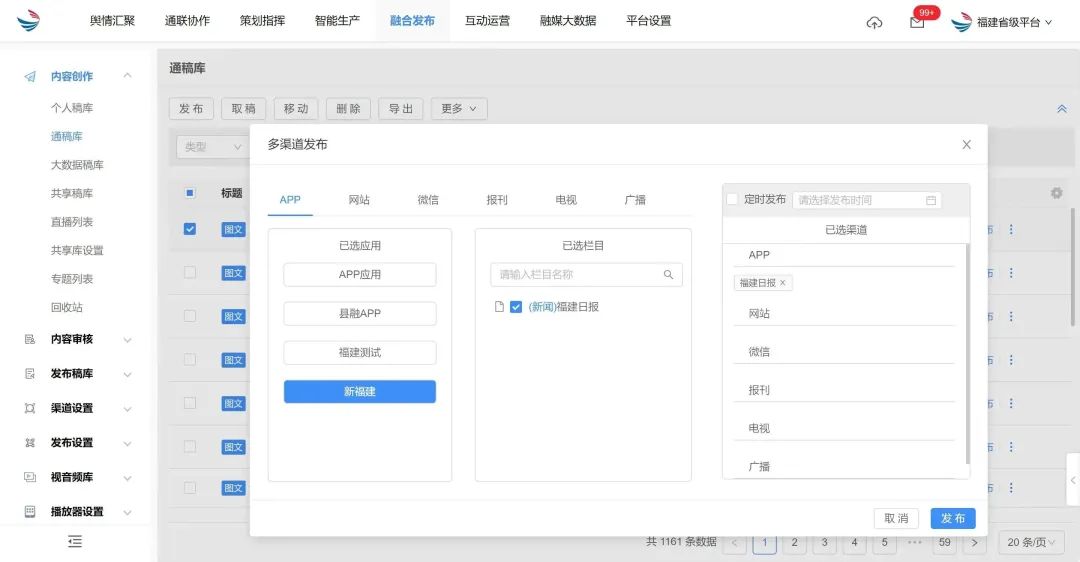Screen dimensions: 1080x562
Task: Enable the 定时发布 checkbox
Action: pyautogui.click(x=732, y=199)
